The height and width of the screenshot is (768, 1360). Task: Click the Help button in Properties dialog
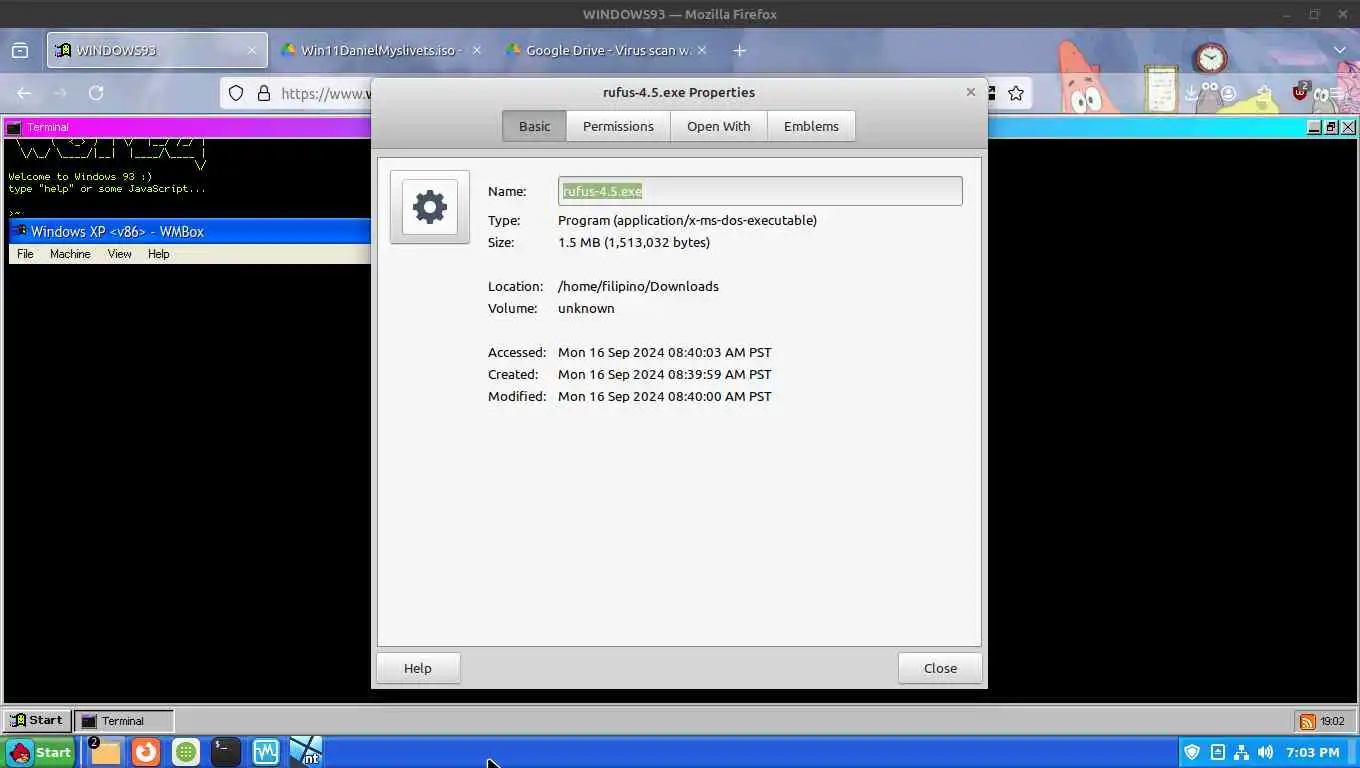click(418, 668)
